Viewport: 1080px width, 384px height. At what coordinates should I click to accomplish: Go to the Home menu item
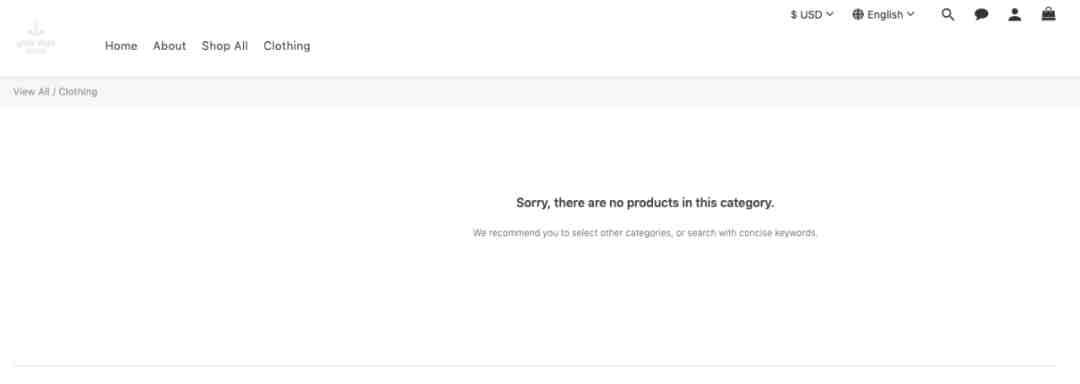pyautogui.click(x=121, y=46)
